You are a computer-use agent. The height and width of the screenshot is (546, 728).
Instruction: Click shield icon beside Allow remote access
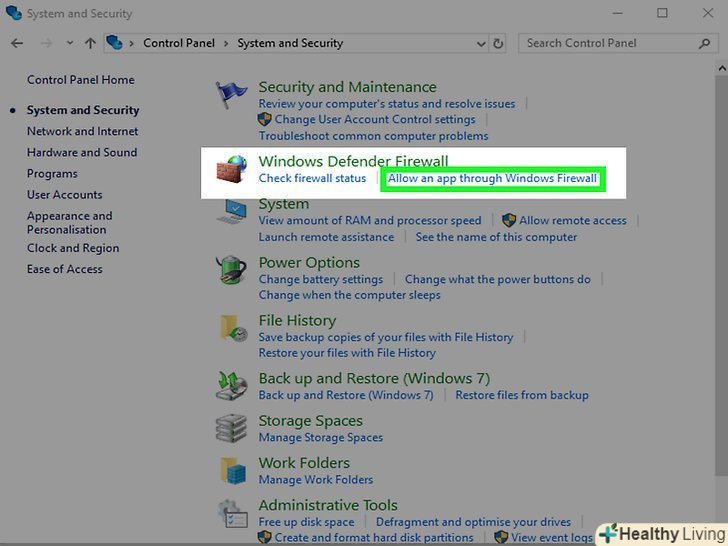[x=509, y=220]
